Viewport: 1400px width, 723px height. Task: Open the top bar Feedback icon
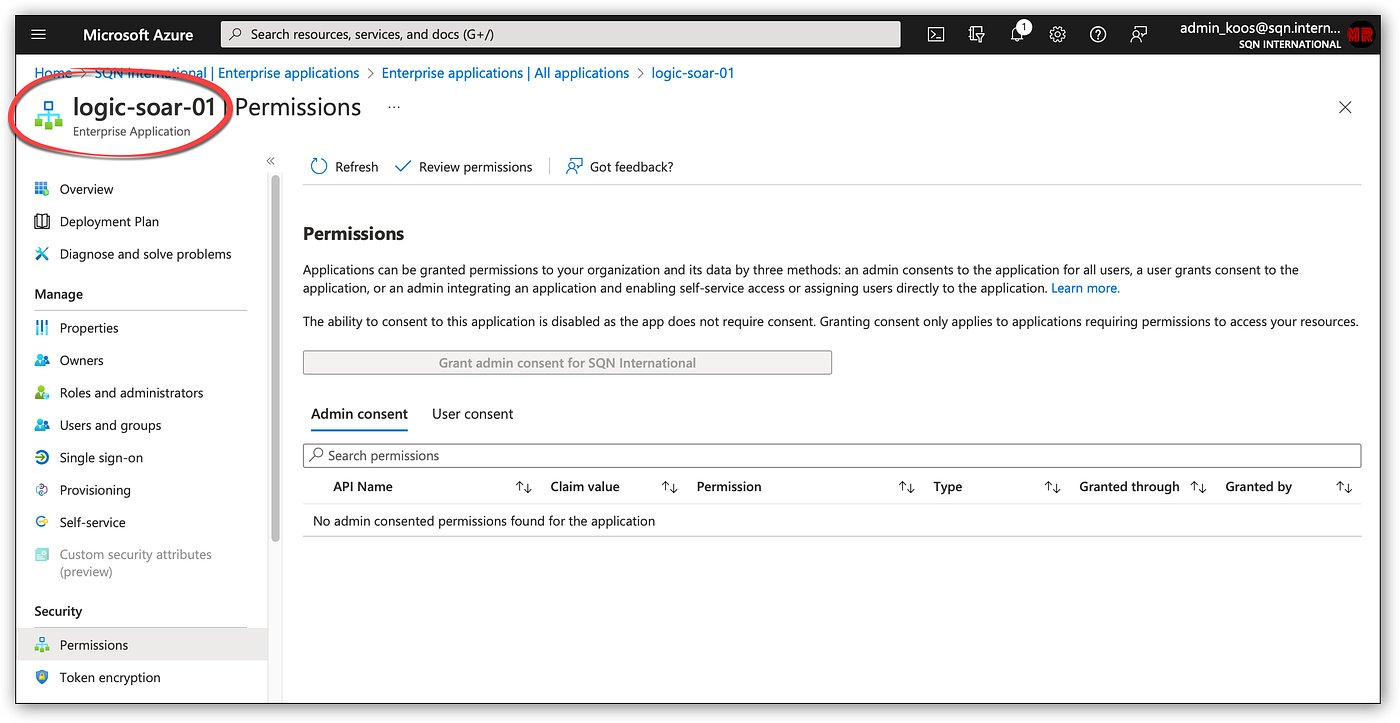pyautogui.click(x=1139, y=34)
